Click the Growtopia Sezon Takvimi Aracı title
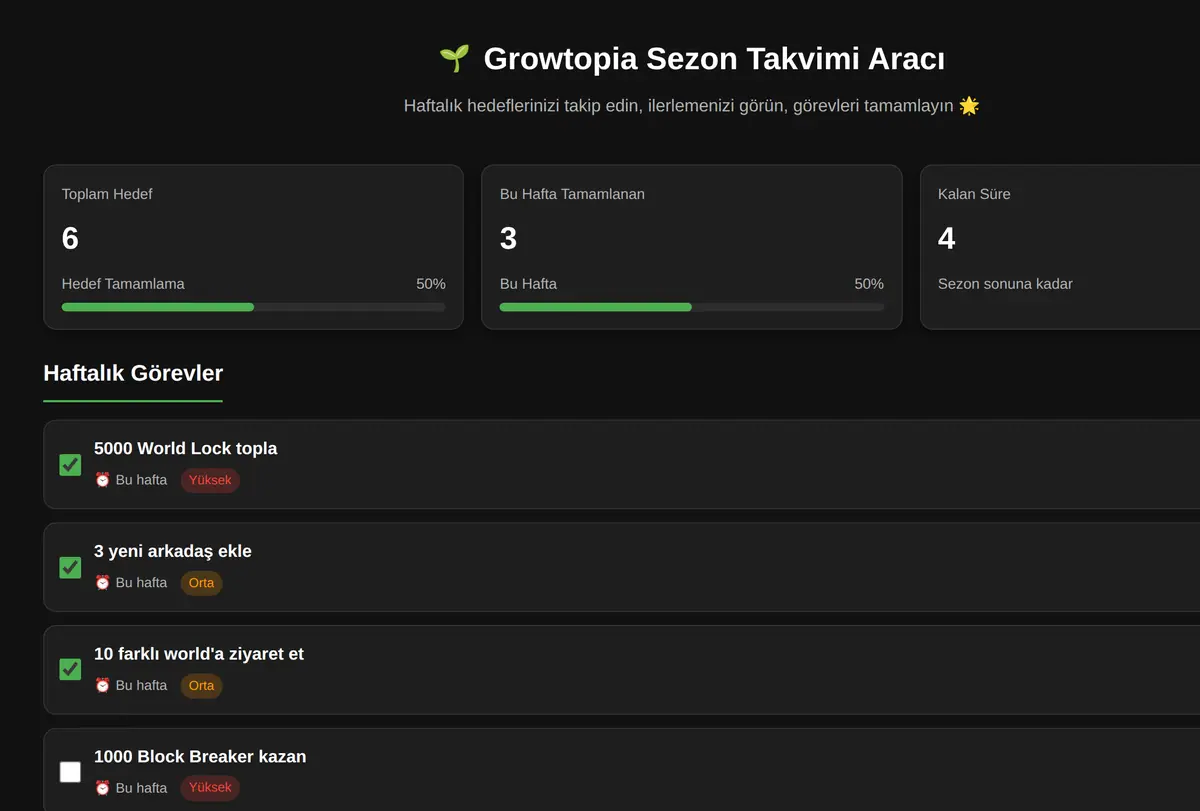 pos(714,59)
